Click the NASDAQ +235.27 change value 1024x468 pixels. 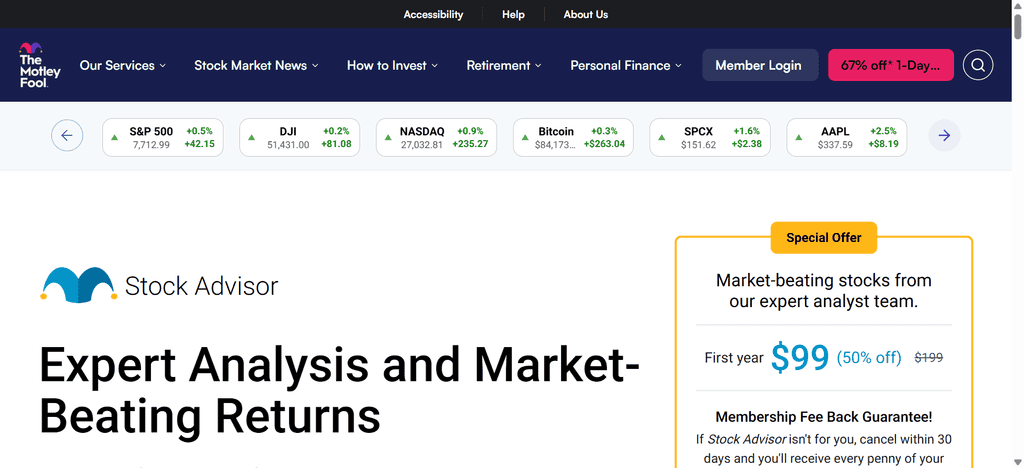470,144
